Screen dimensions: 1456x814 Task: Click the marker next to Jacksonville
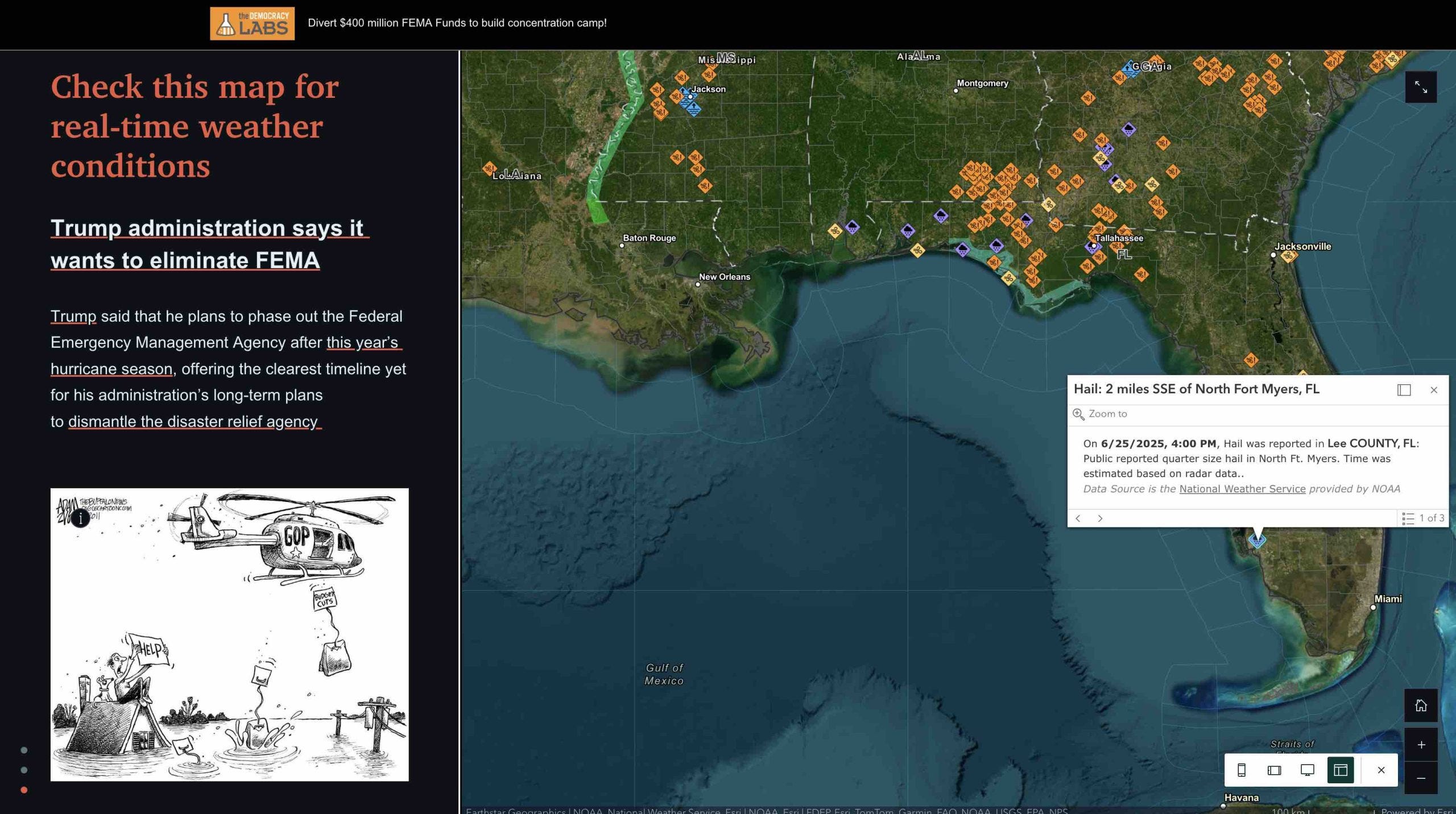[x=1289, y=256]
